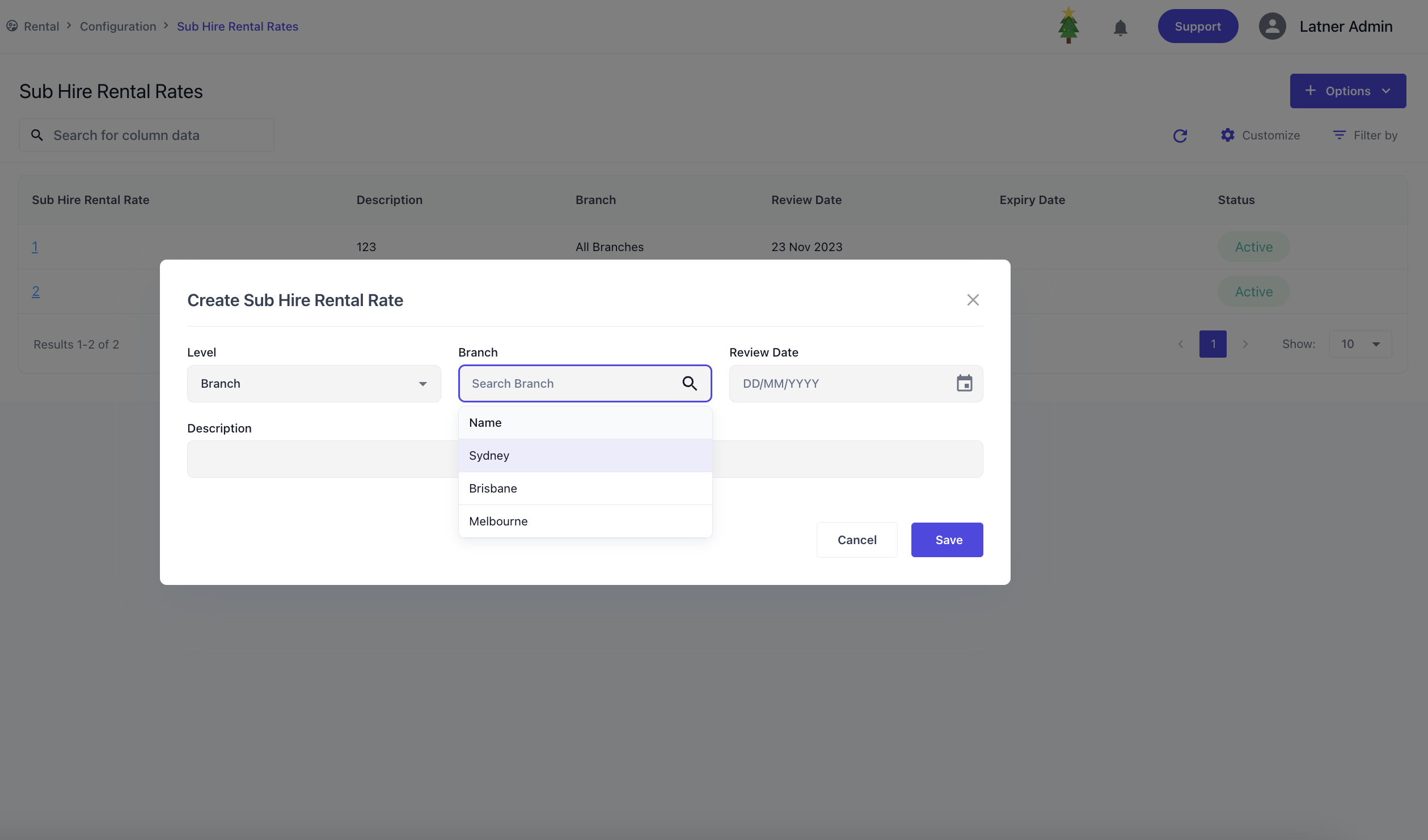Open the Show 10 rows dropdown
This screenshot has height=840, width=1428.
(1360, 344)
